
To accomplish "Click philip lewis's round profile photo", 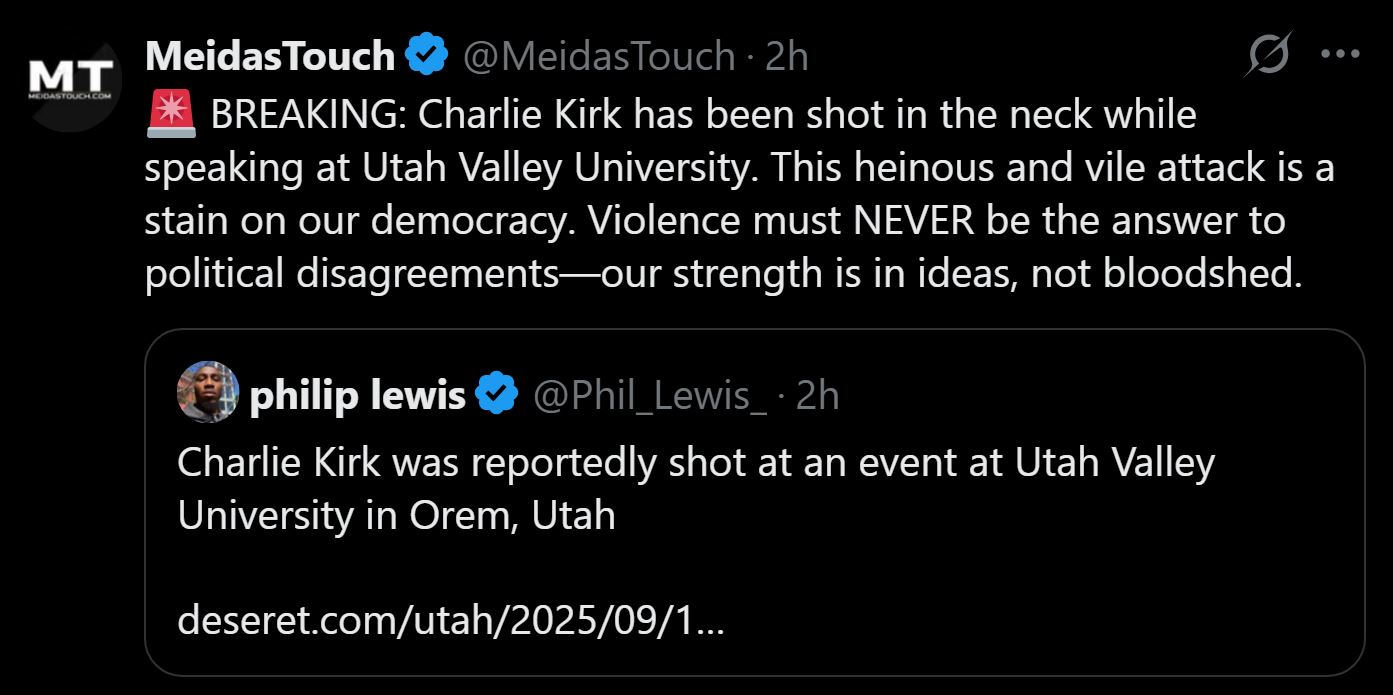I will [x=208, y=392].
